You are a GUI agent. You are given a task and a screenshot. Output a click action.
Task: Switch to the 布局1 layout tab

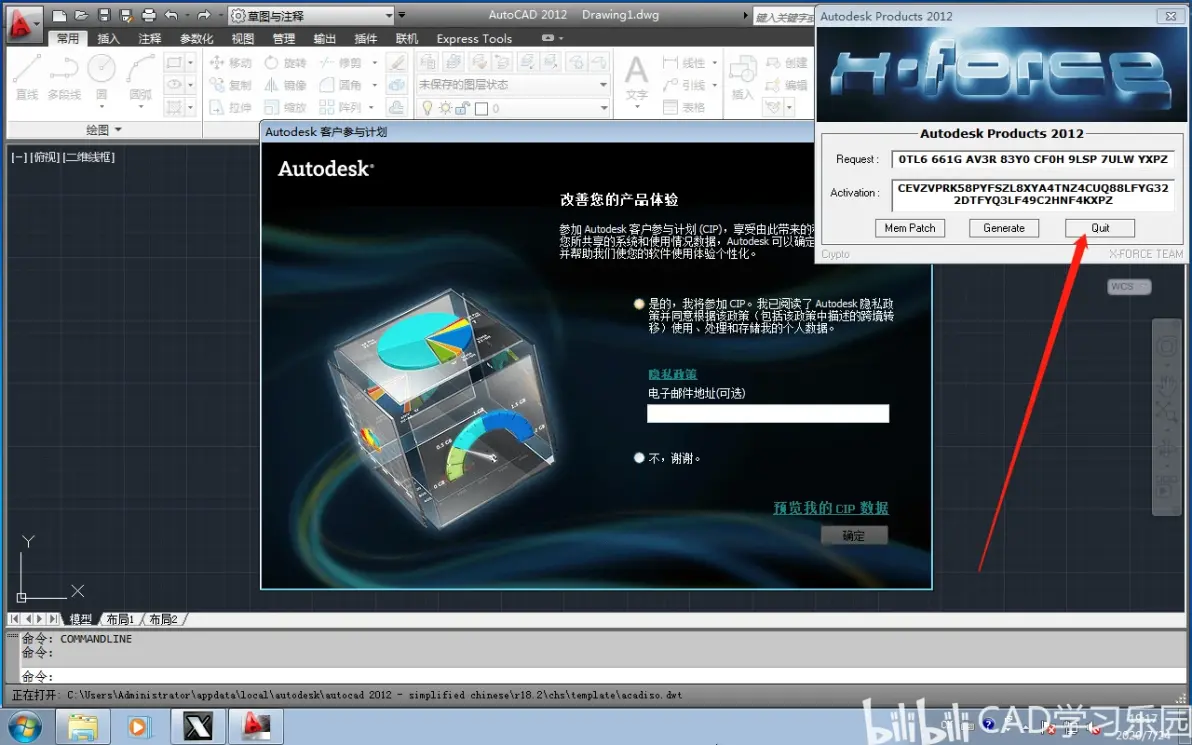[x=120, y=619]
